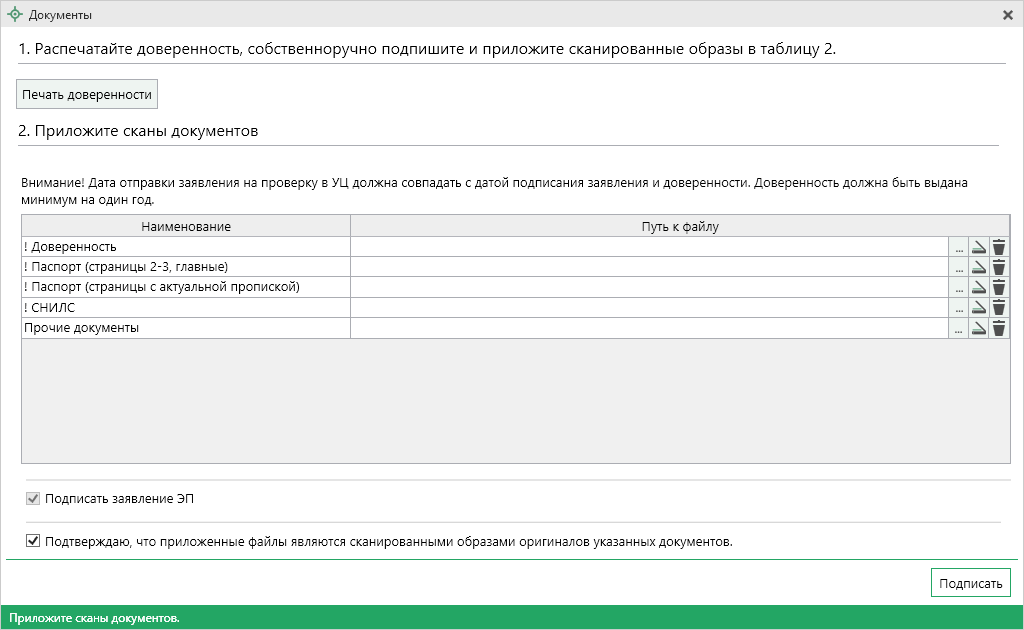Click the Путь к файлу column header

click(x=680, y=226)
